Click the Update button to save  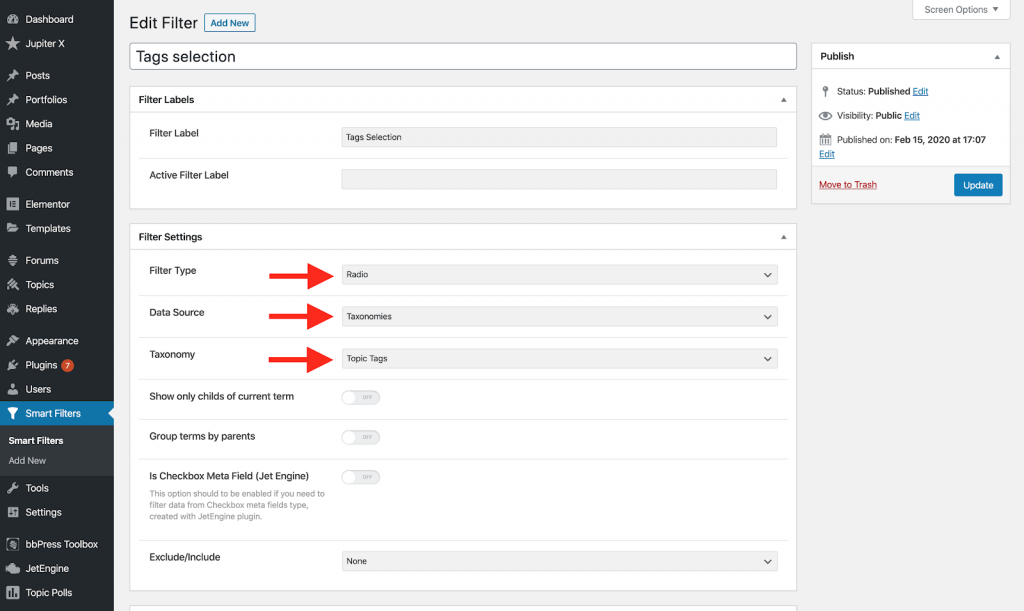click(x=977, y=184)
